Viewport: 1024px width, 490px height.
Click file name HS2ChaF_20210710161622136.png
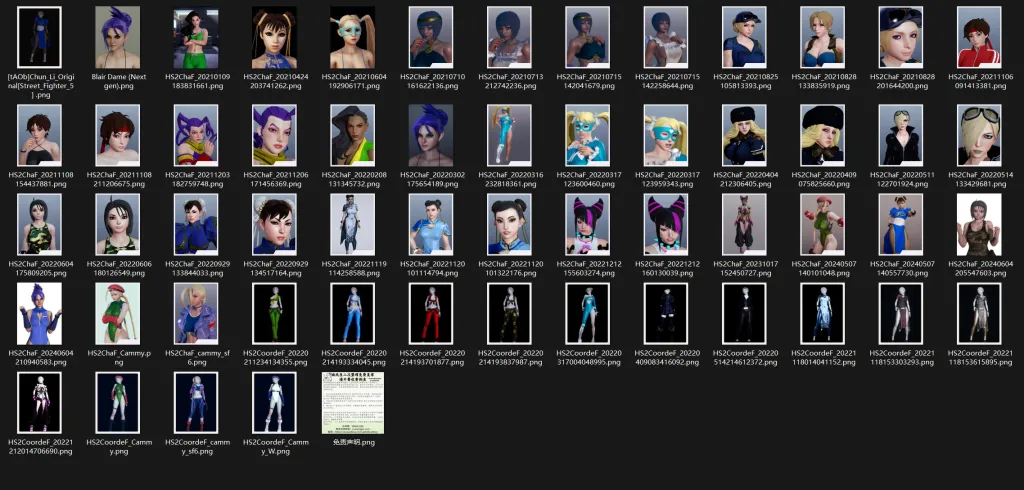[x=431, y=81]
